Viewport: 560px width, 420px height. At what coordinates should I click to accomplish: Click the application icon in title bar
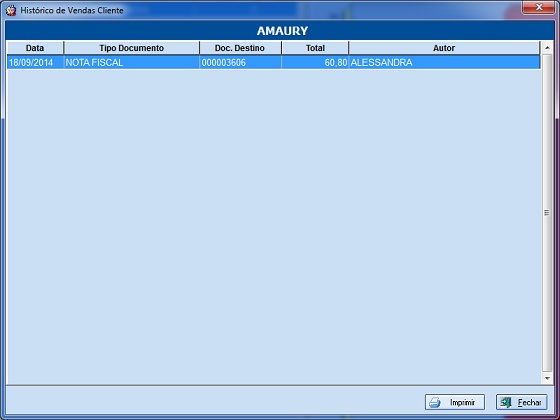[11, 10]
